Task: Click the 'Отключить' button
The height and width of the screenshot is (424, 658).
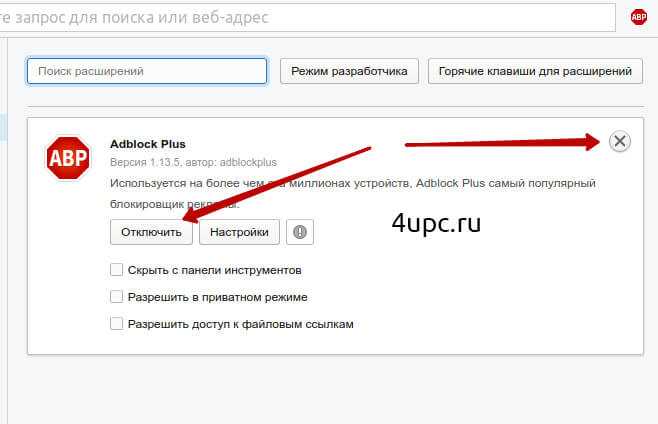Action: 151,232
